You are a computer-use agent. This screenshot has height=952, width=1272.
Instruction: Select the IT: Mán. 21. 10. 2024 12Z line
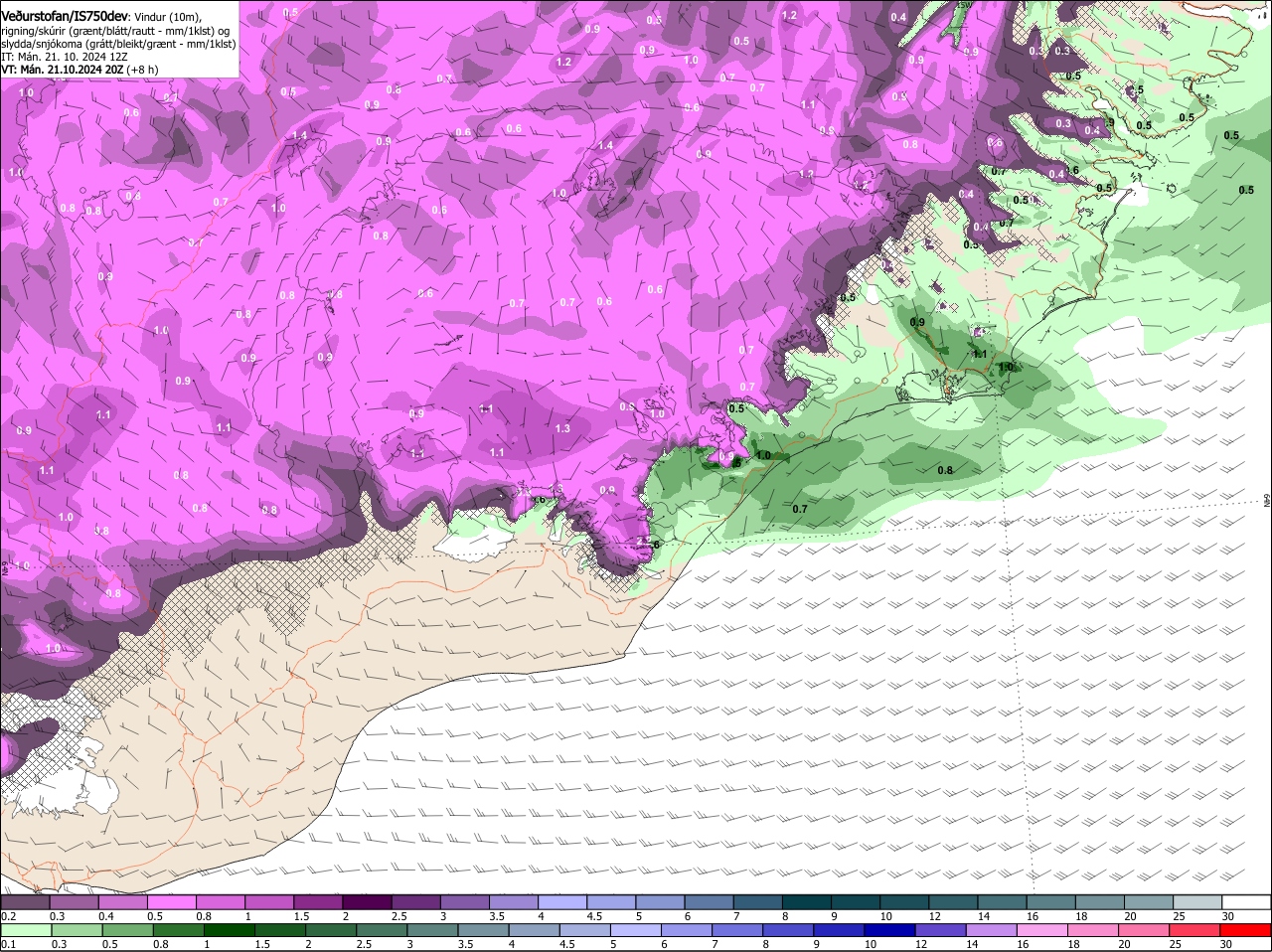(65, 57)
